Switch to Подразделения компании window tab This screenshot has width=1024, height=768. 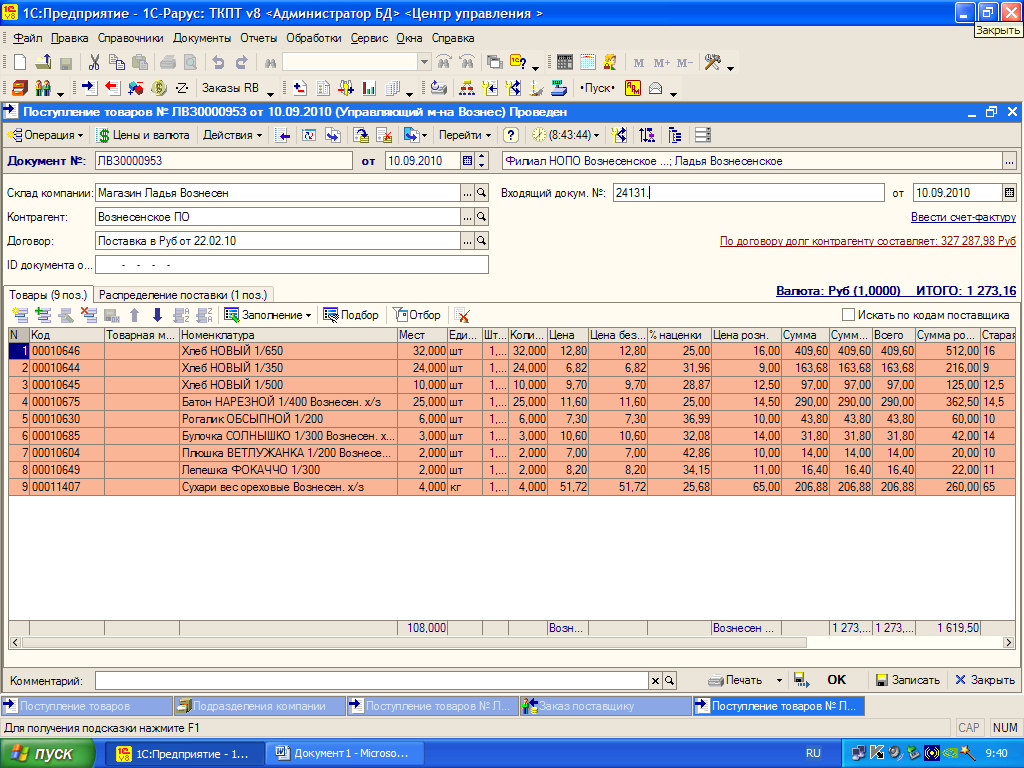point(259,706)
